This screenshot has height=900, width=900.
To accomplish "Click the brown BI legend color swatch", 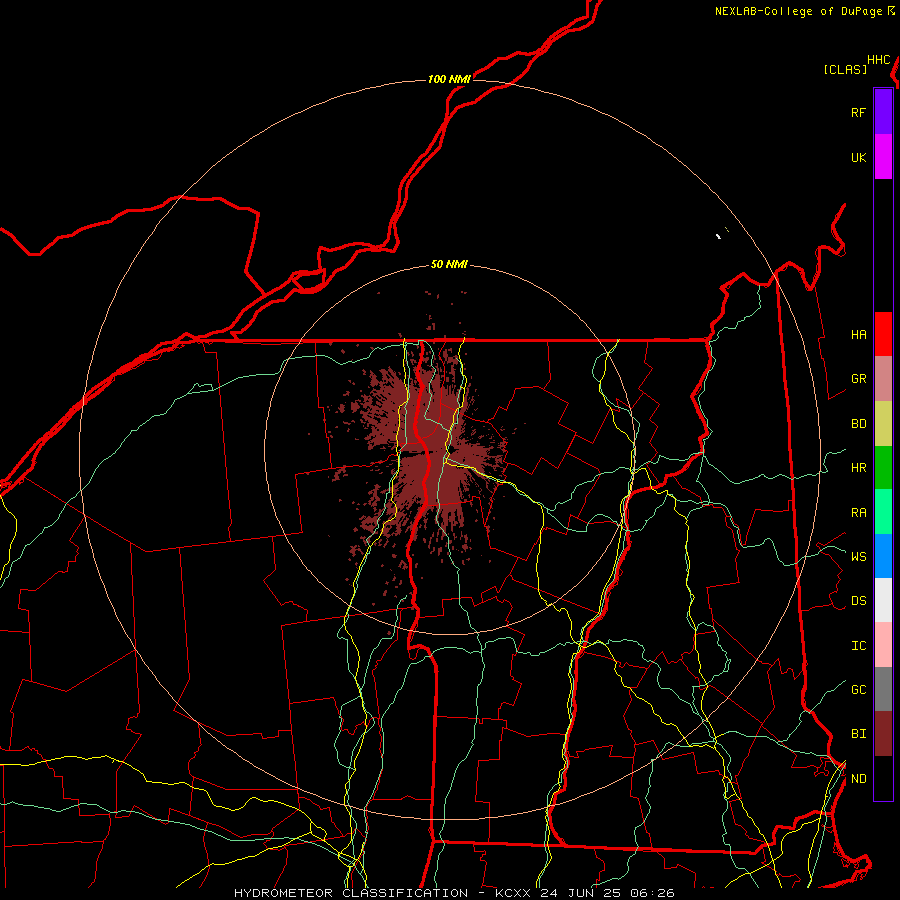I will point(883,734).
